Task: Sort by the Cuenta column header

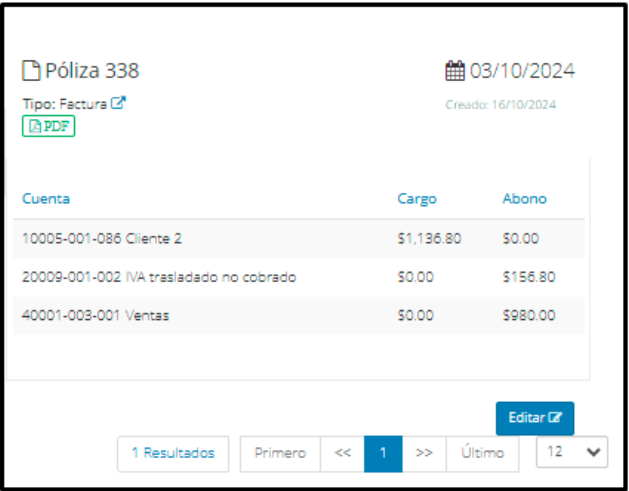Action: click(x=46, y=199)
